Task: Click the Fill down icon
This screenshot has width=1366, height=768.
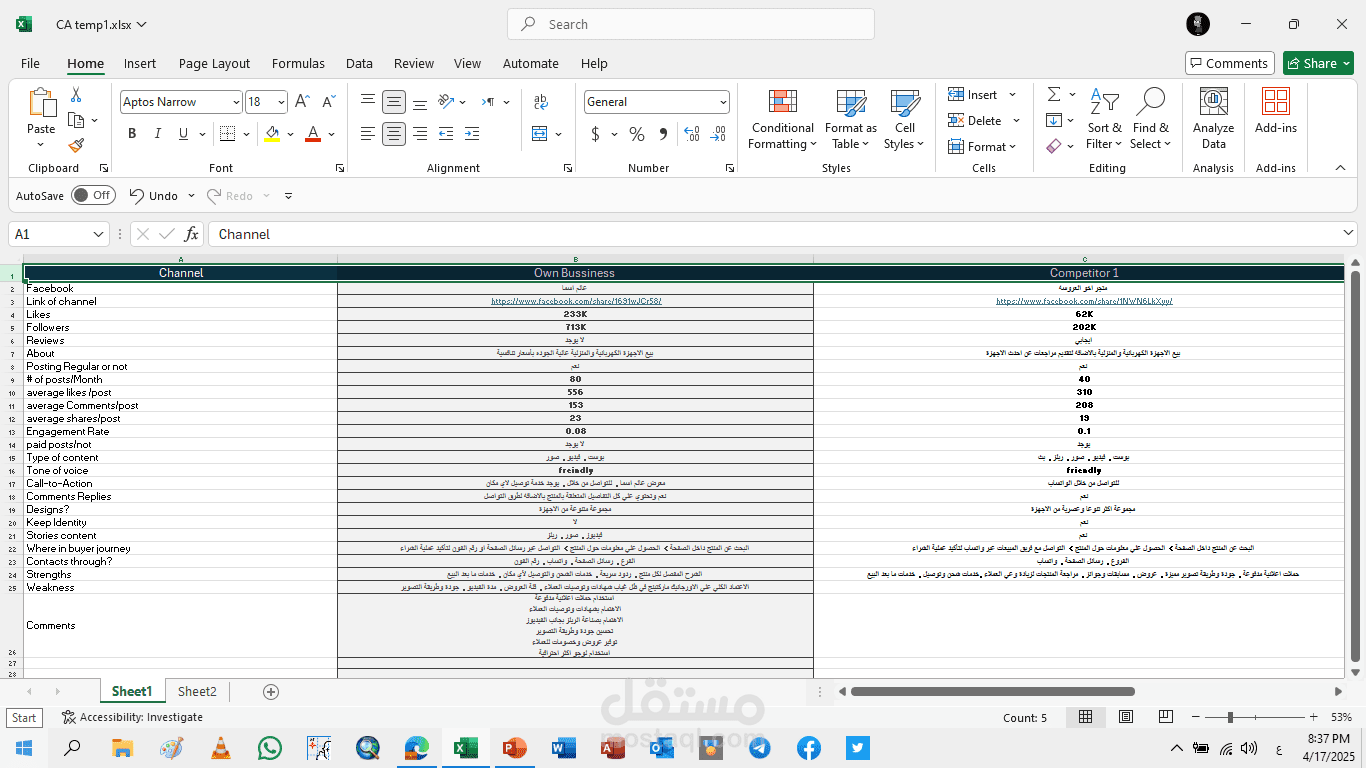Action: tap(1054, 120)
